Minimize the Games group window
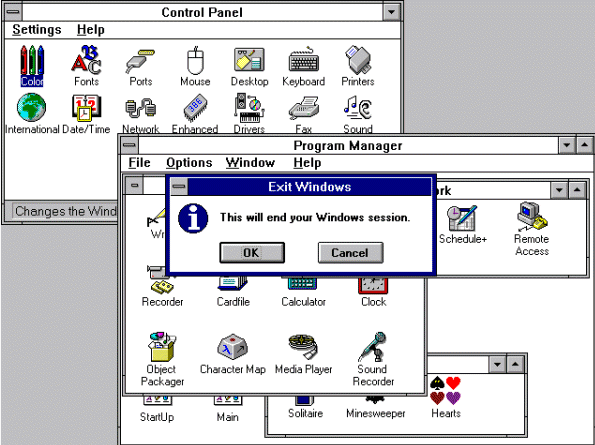595x445 pixels. (497, 365)
